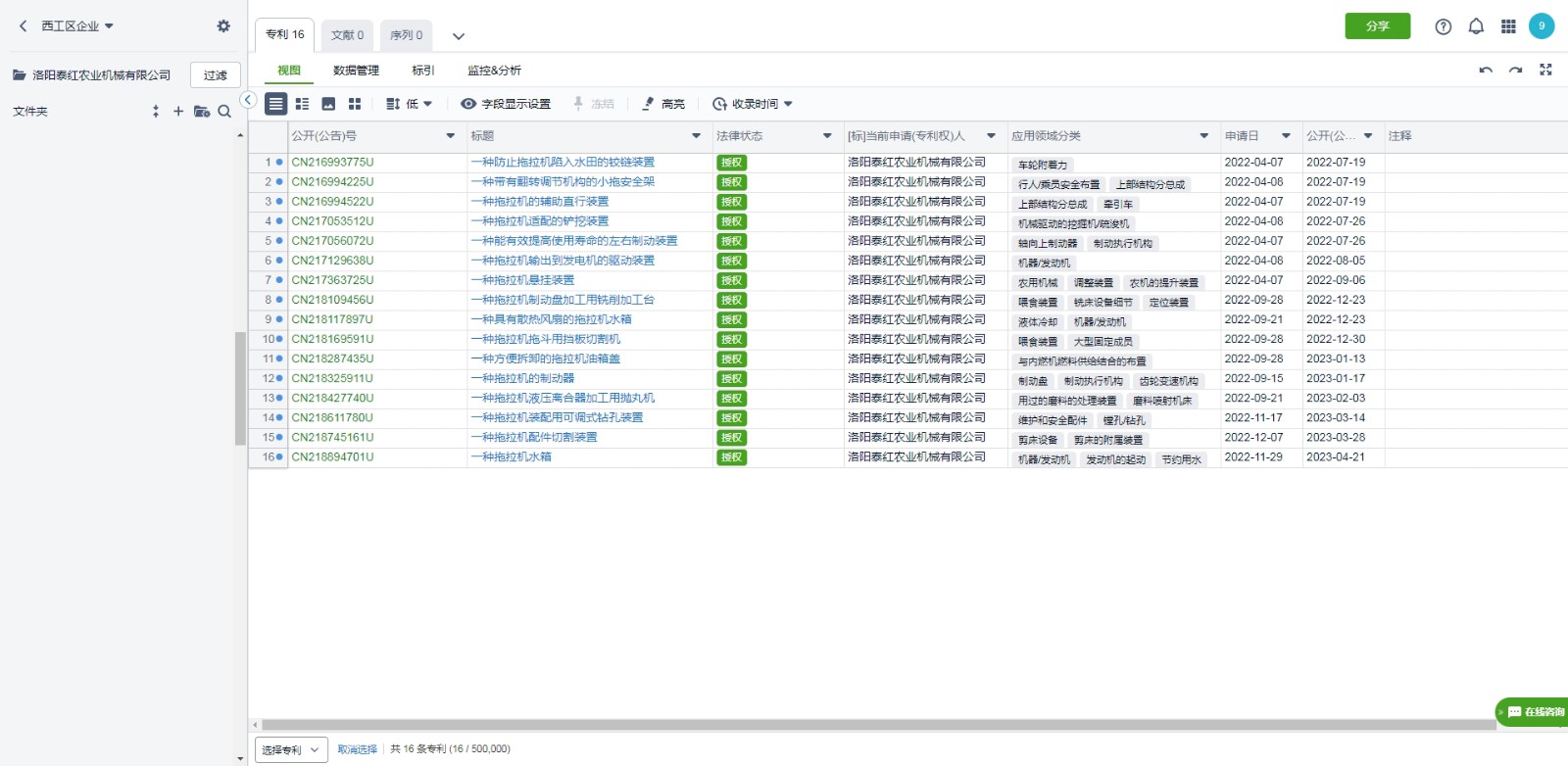The height and width of the screenshot is (766, 1568).
Task: Open the 收录时间 sort dropdown
Action: point(753,104)
